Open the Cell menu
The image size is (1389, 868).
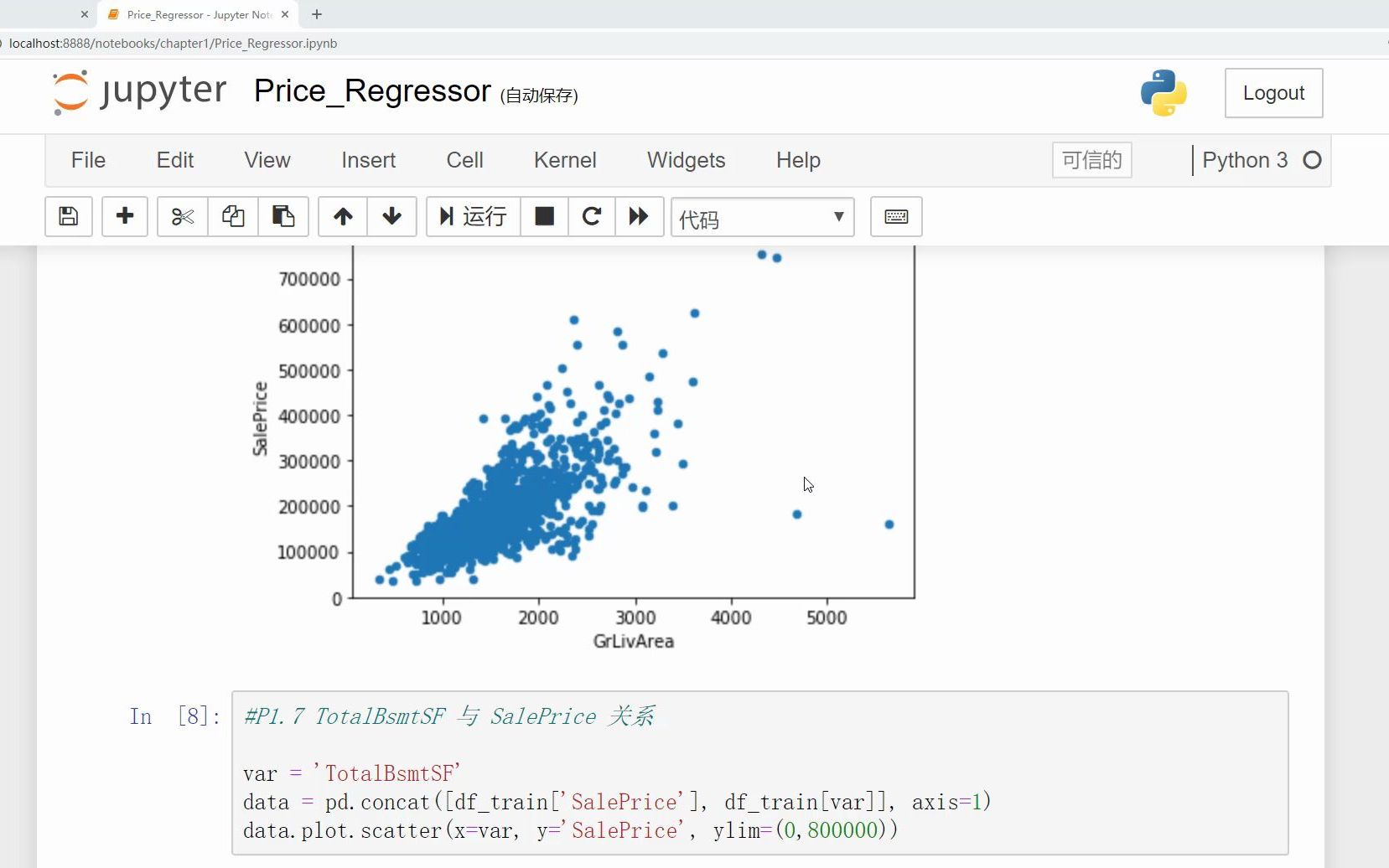click(464, 160)
